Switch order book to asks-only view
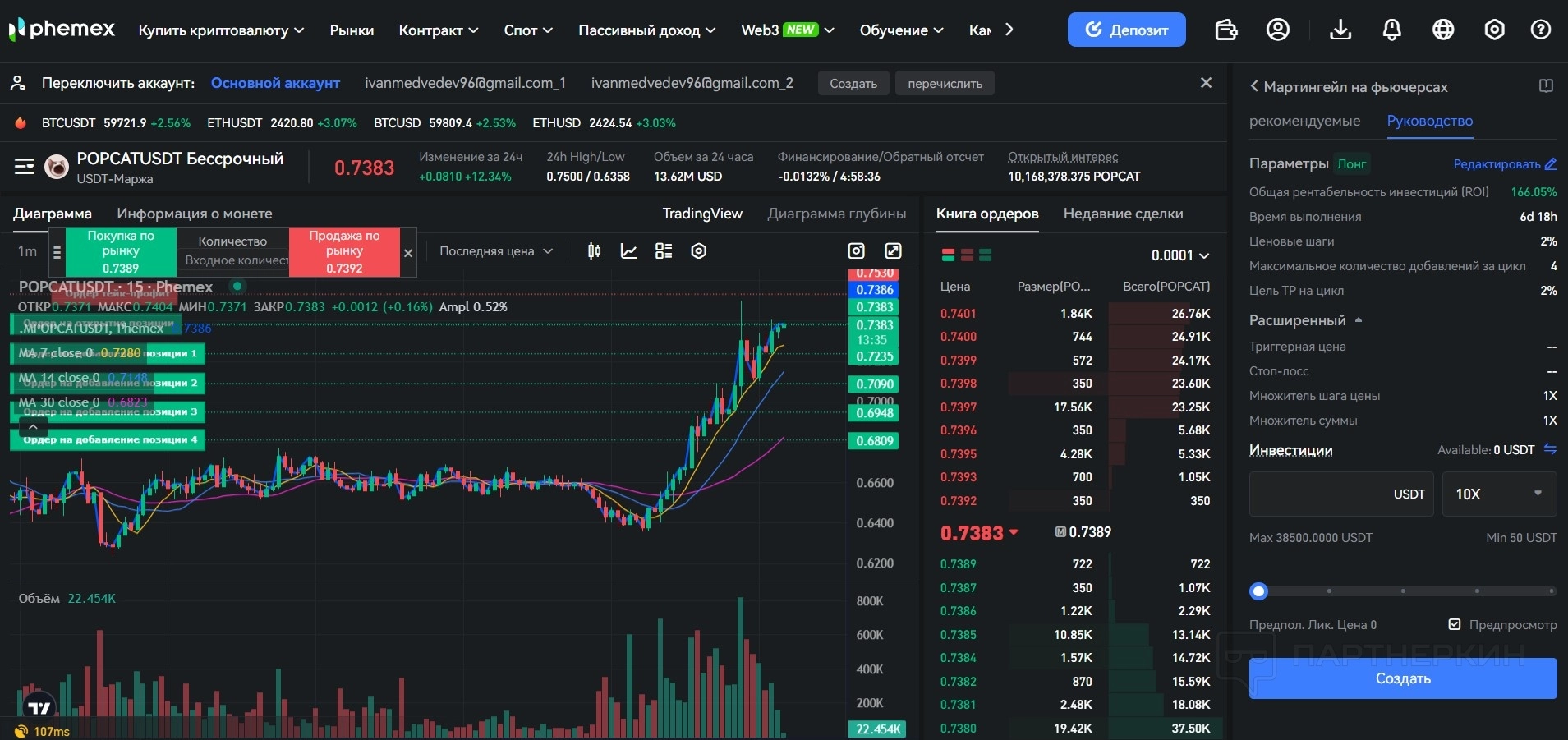 coord(967,255)
